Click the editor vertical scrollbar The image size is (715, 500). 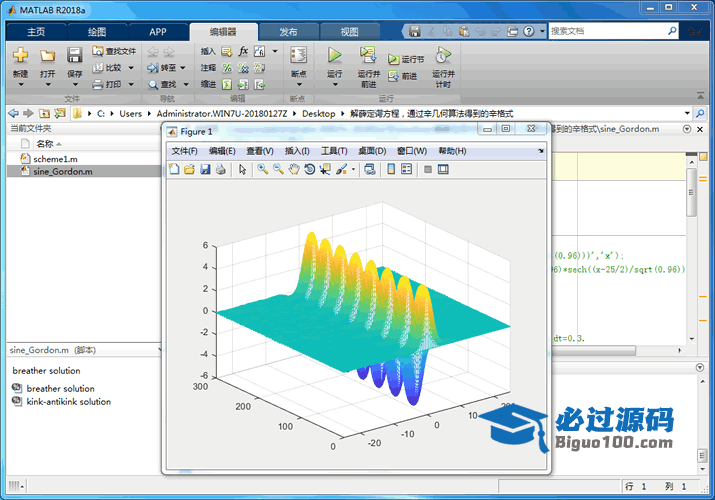coord(692,191)
